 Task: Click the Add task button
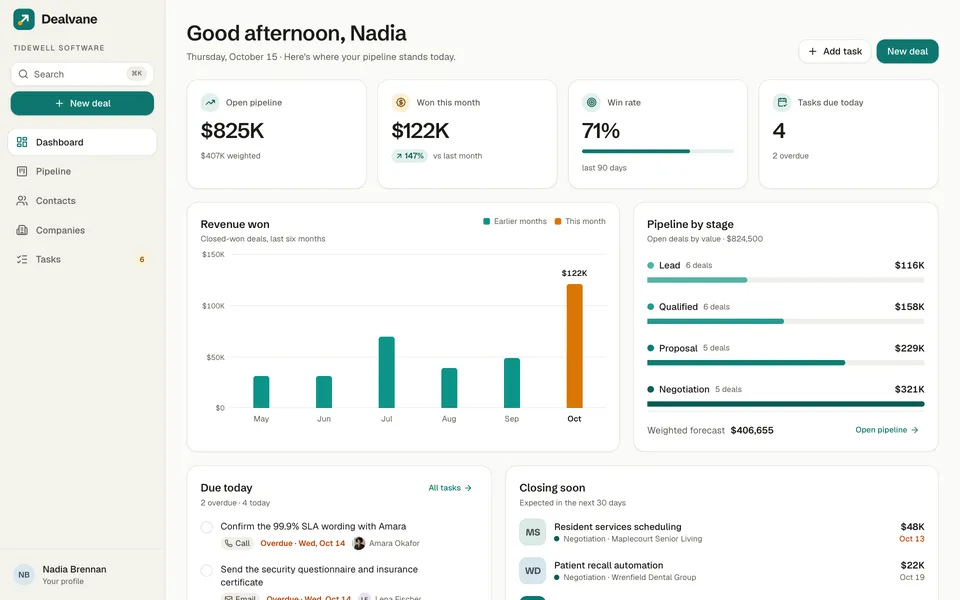click(x=834, y=51)
